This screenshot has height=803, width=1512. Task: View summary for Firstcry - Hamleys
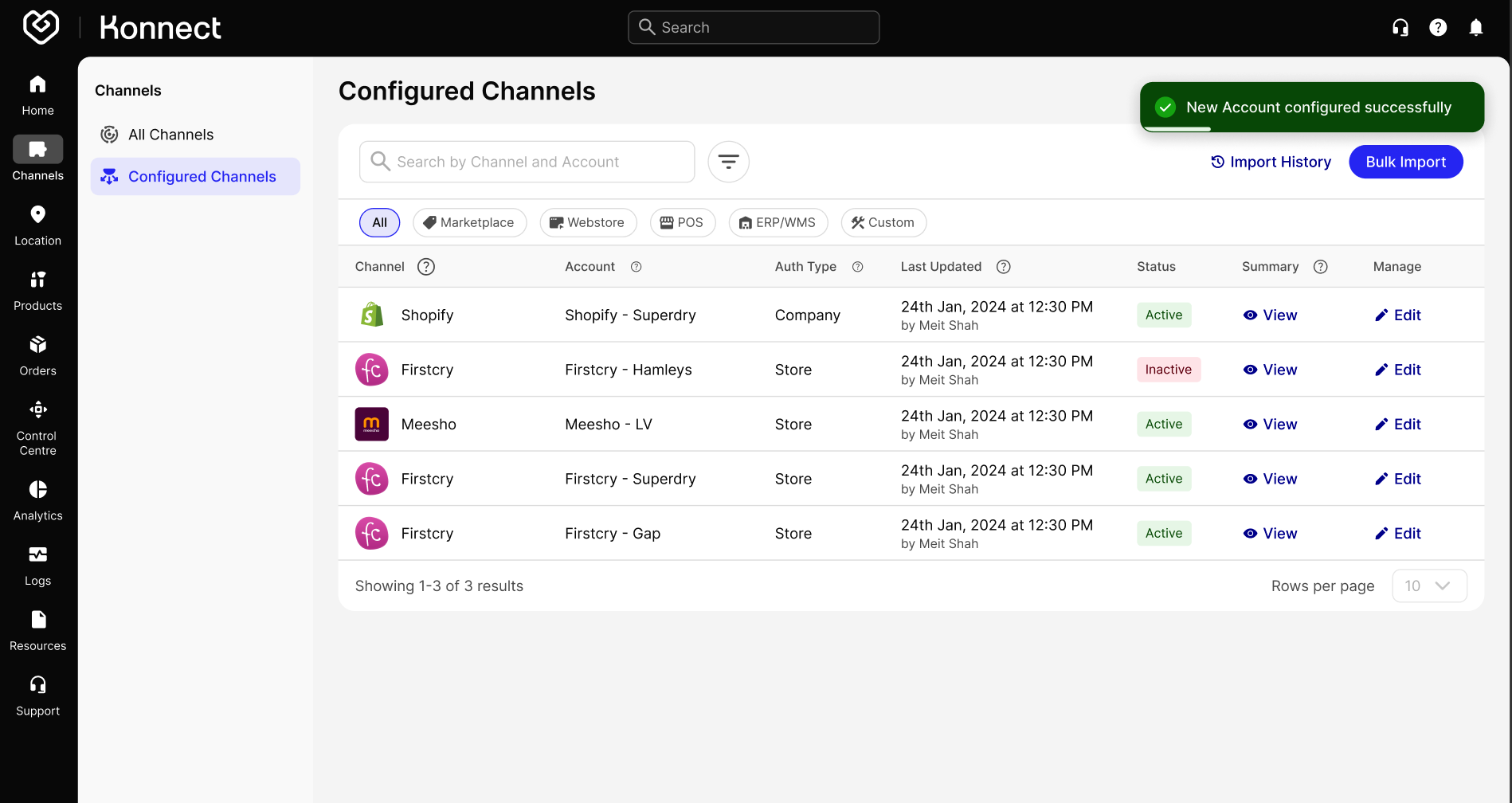pos(1271,370)
